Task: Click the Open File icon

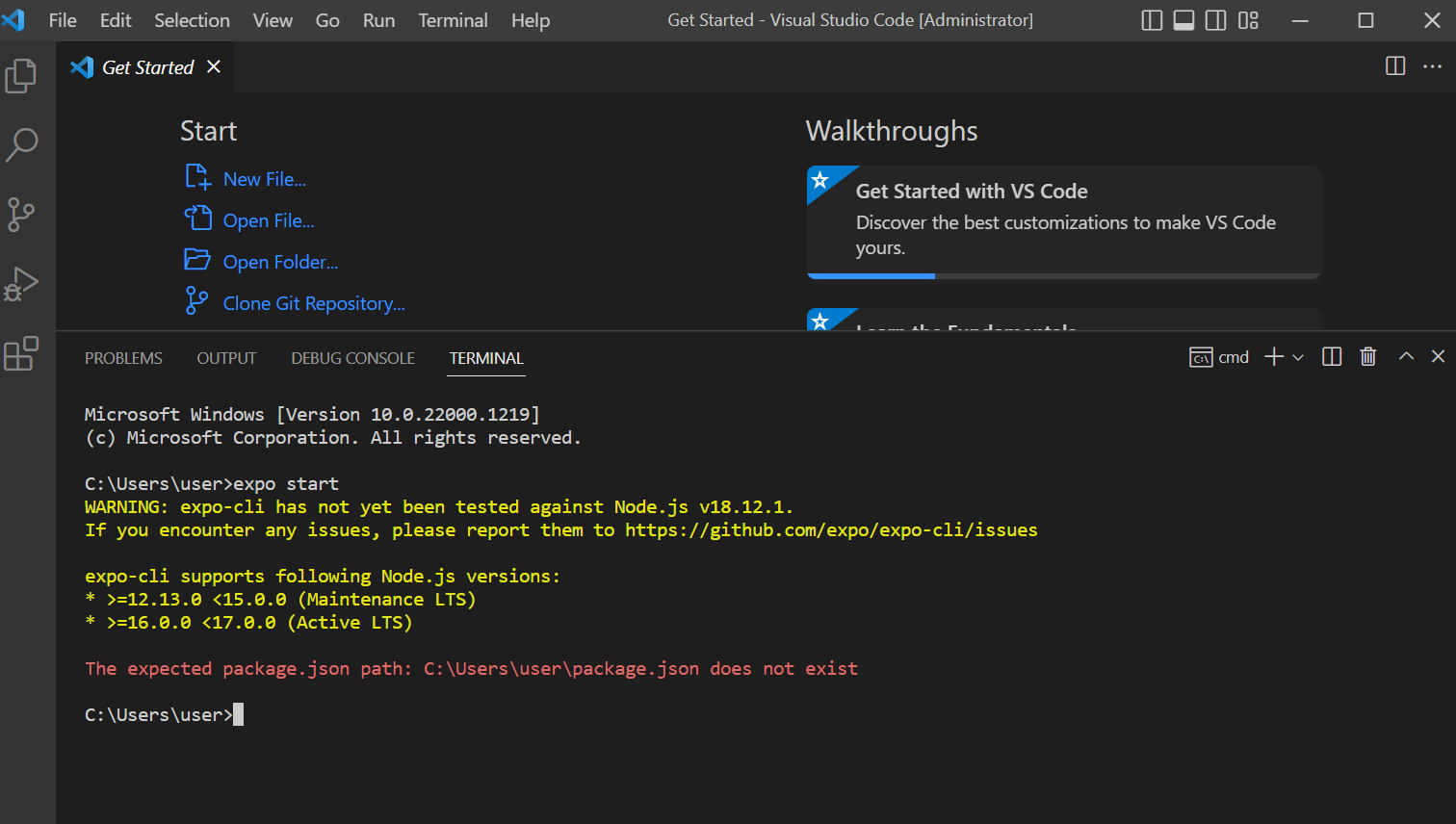Action: 197,219
